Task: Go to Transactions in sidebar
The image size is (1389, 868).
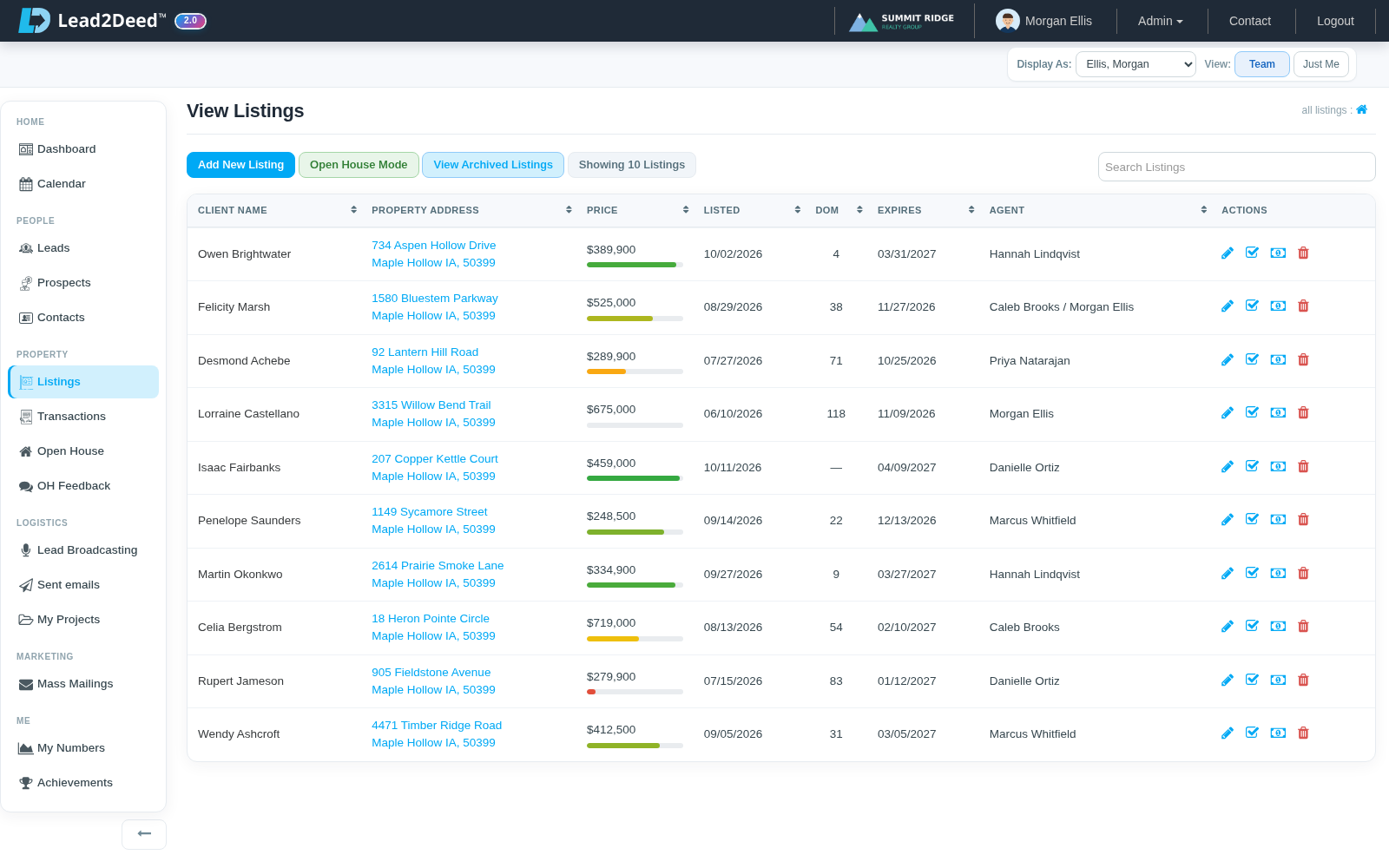Action: 83,417
